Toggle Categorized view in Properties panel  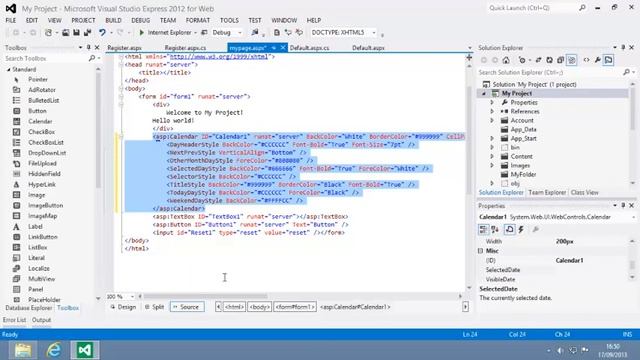point(483,229)
